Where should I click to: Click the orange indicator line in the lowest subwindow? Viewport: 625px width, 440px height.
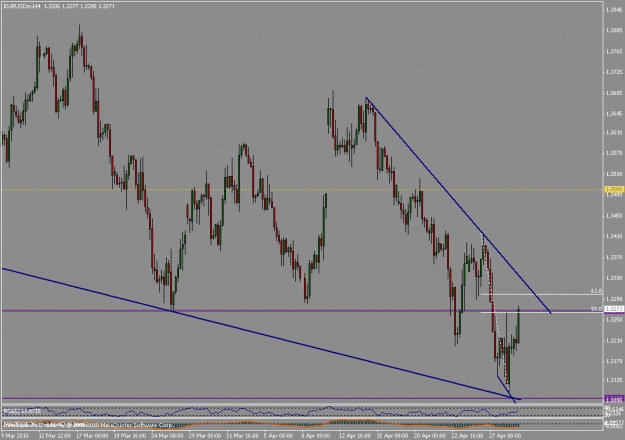point(259,425)
